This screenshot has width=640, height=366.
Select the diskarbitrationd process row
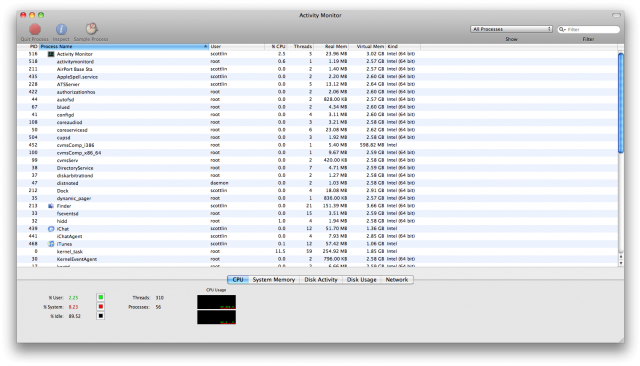tap(317, 175)
